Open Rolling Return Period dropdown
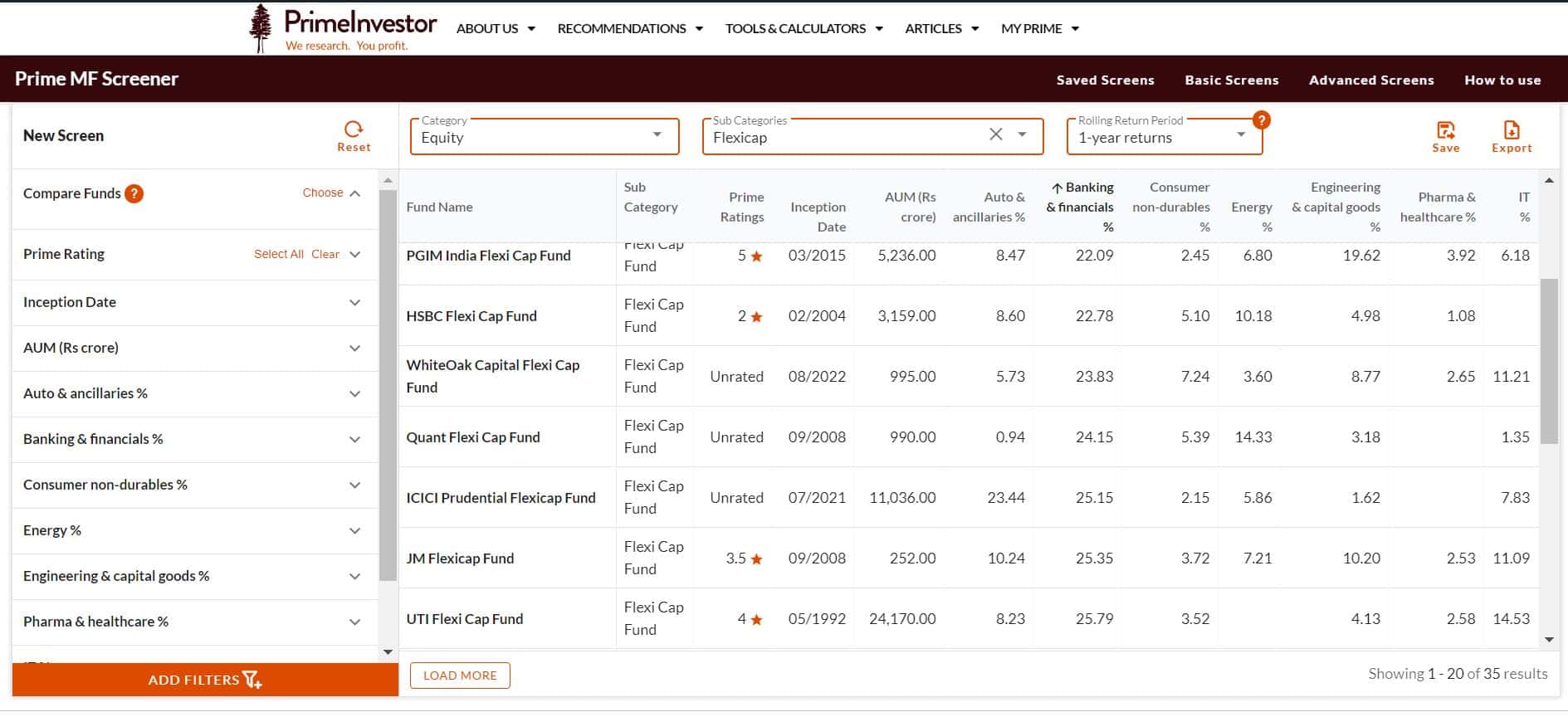This screenshot has height=717, width=1568. pos(1164,136)
